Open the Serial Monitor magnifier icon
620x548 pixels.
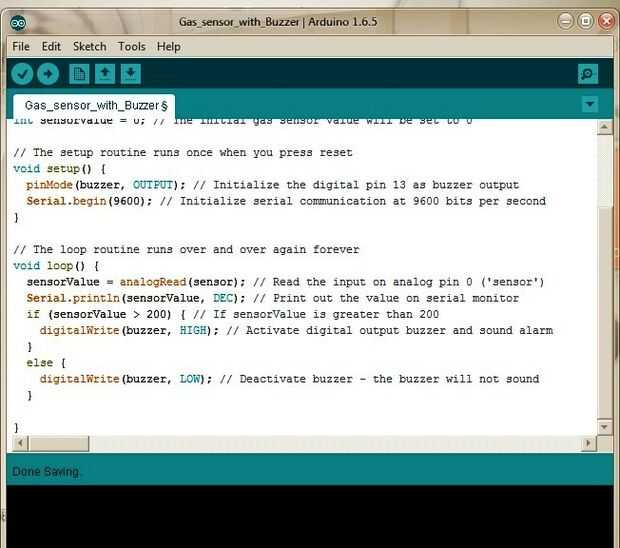(588, 74)
